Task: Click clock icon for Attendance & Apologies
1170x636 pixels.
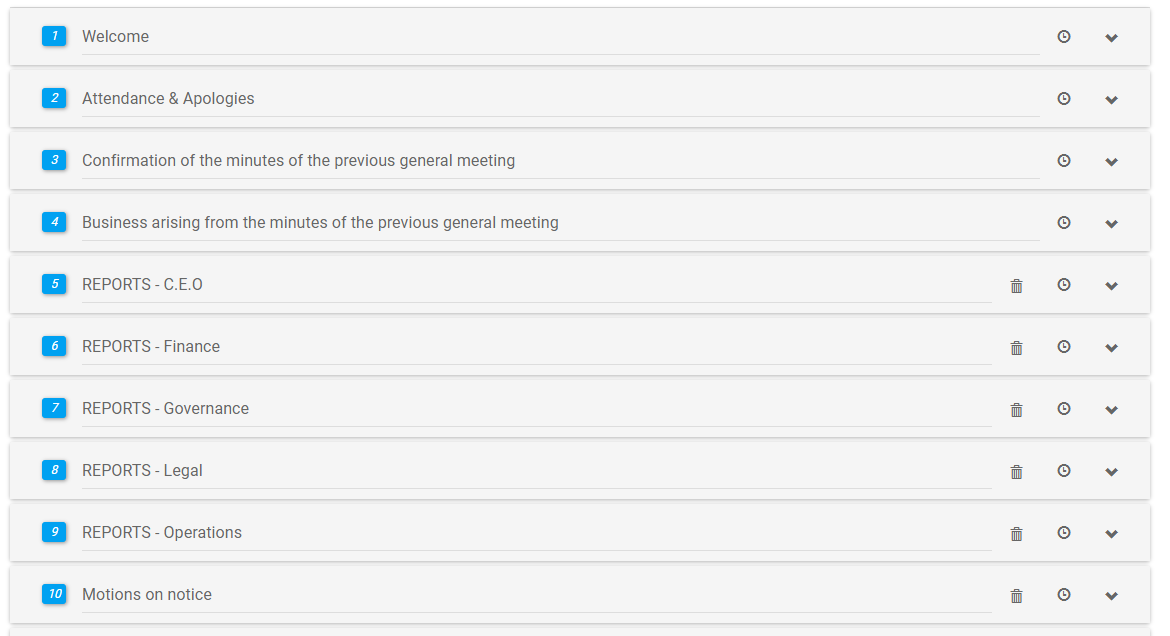Action: tap(1064, 99)
